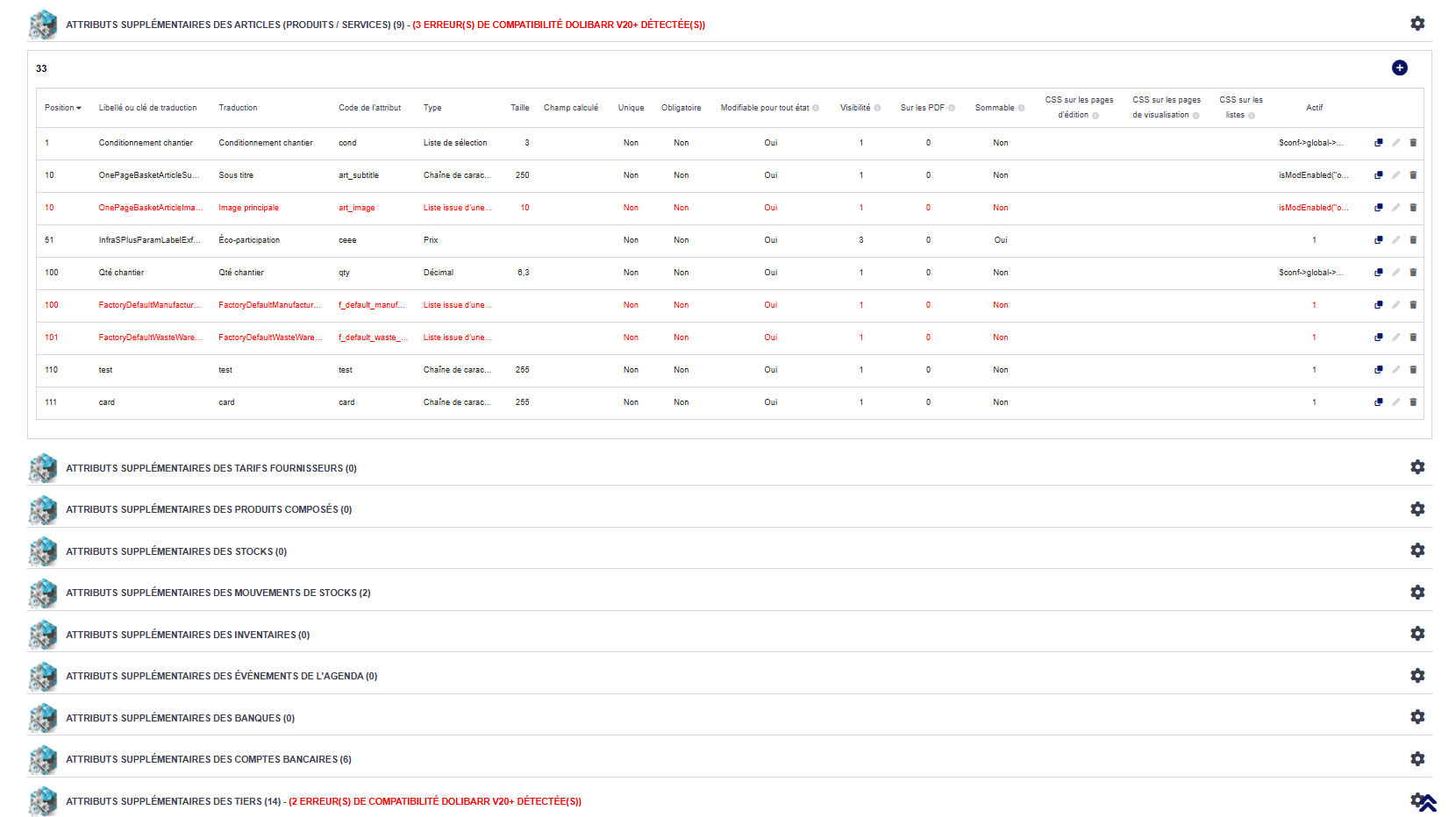Click the 'Visibilité' column info icon

click(x=877, y=109)
